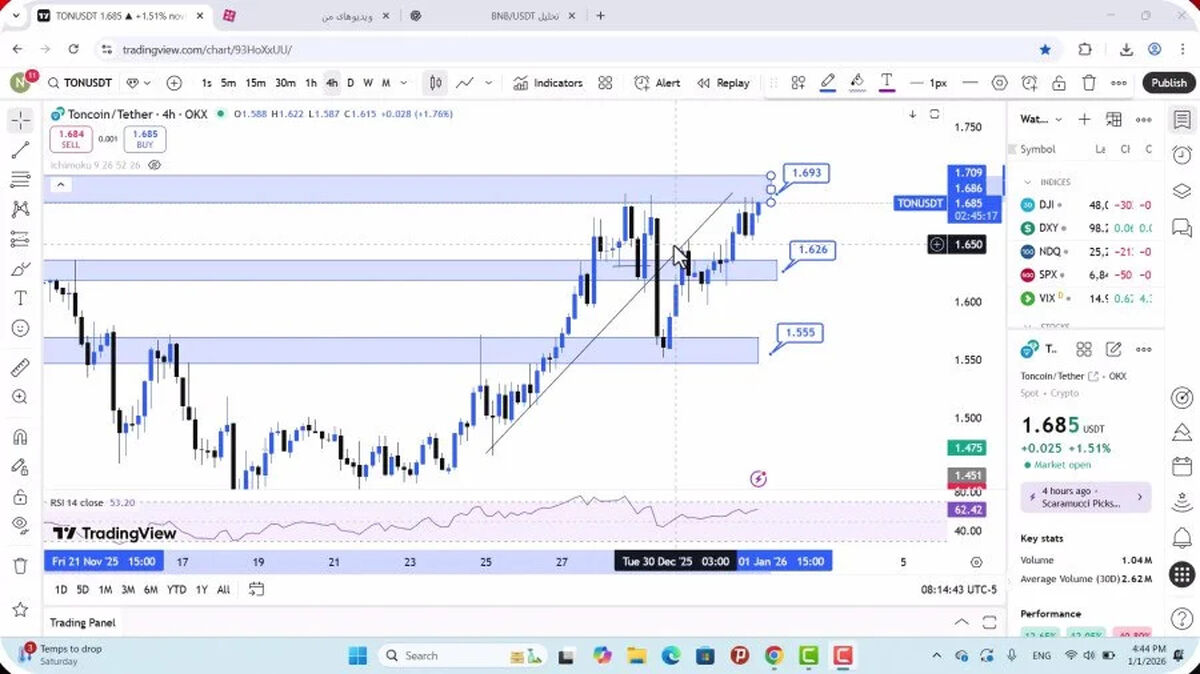Add symbol to watchlist plus icon
The width and height of the screenshot is (1200, 674).
pos(1084,119)
